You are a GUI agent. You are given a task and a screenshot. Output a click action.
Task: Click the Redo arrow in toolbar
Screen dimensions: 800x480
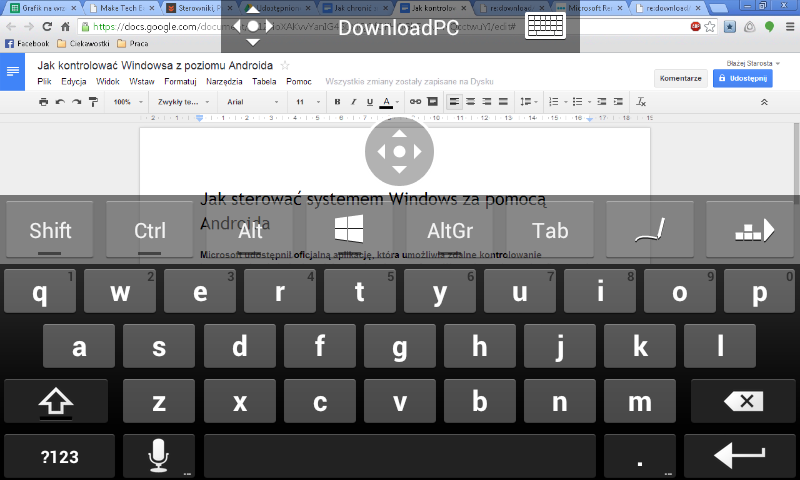coord(77,102)
